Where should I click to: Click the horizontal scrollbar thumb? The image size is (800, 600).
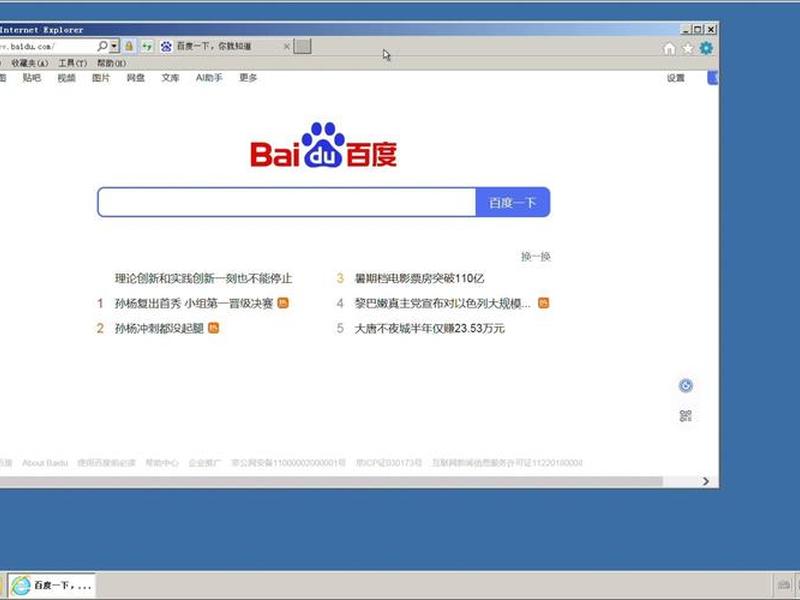pos(331,481)
